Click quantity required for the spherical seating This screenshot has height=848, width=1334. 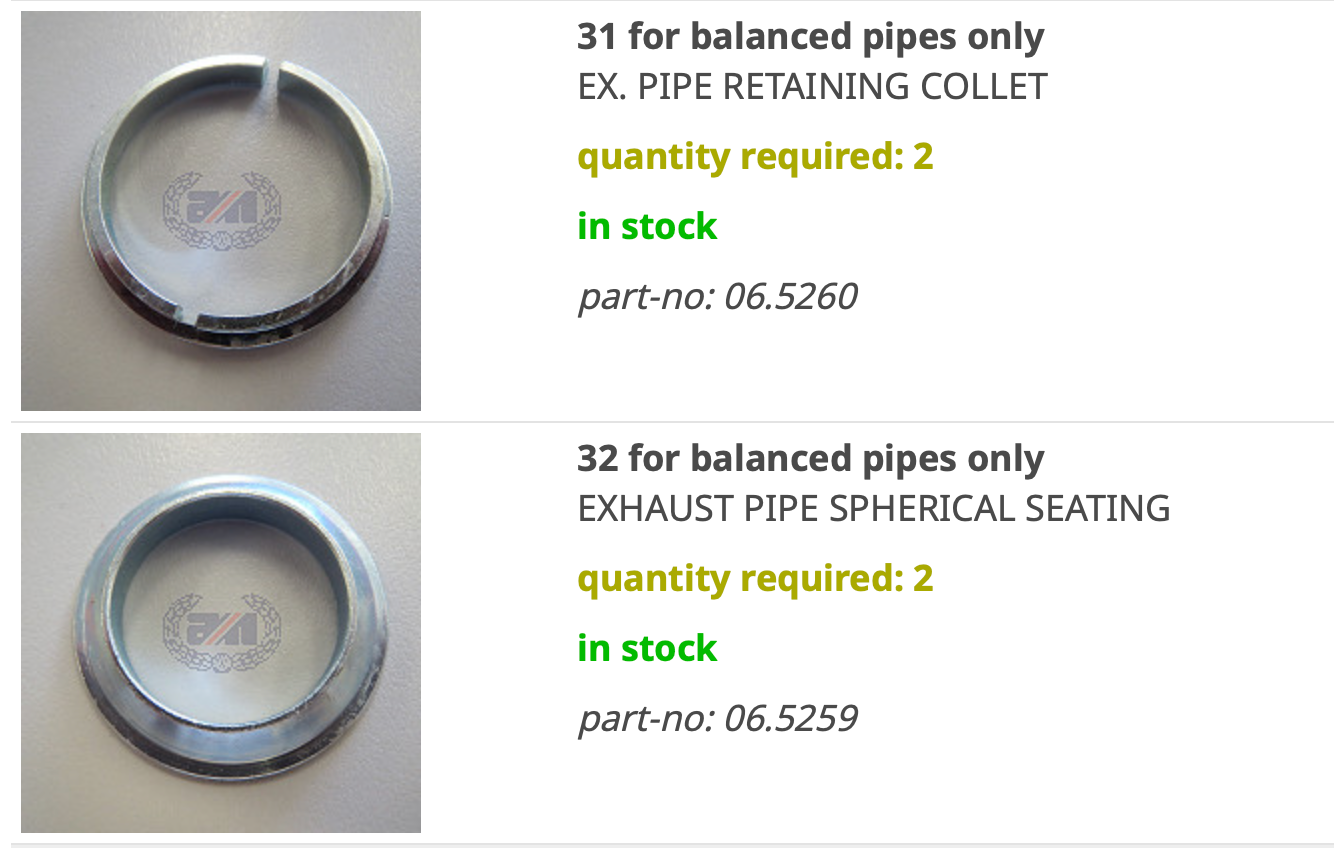tap(755, 579)
